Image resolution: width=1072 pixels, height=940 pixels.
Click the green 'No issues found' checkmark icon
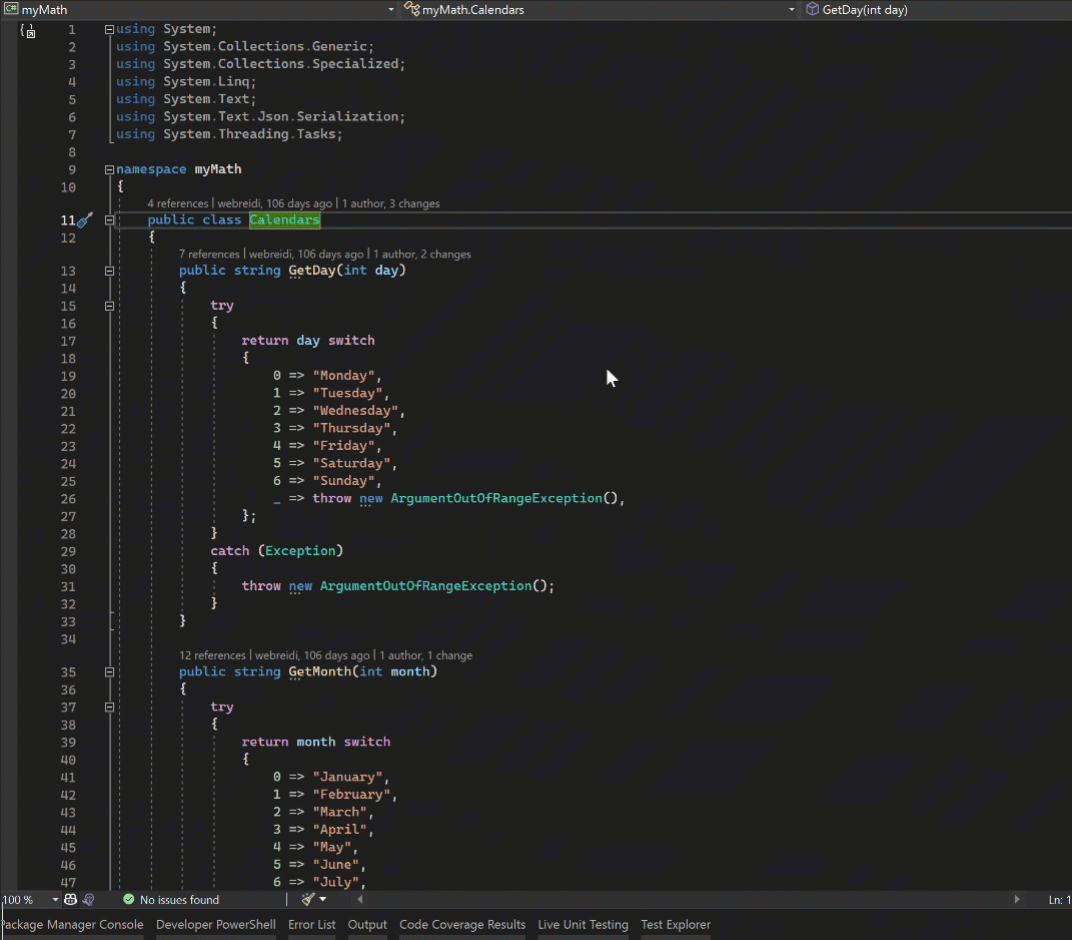click(x=129, y=898)
